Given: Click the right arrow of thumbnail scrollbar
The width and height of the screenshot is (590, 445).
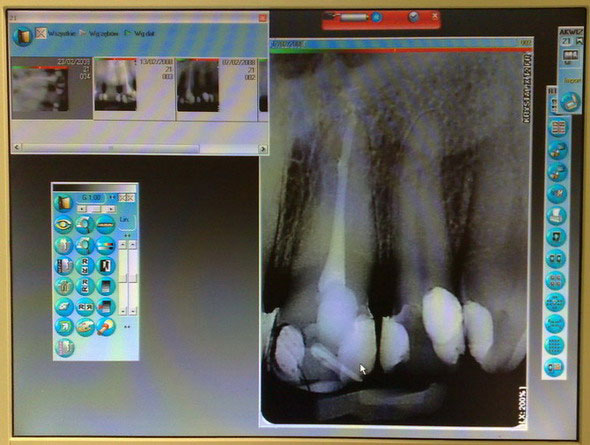Looking at the screenshot, I should point(263,149).
